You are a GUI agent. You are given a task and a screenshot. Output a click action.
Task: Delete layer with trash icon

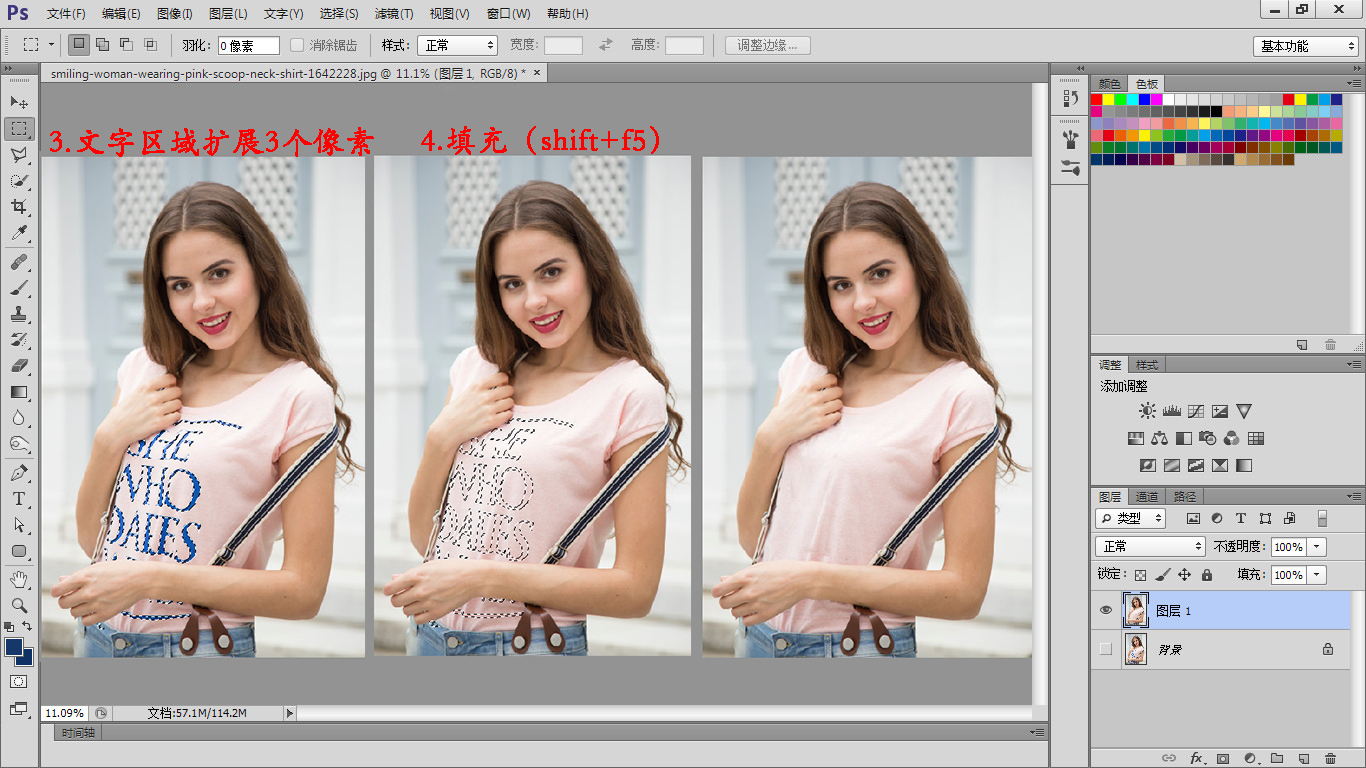(1330, 759)
